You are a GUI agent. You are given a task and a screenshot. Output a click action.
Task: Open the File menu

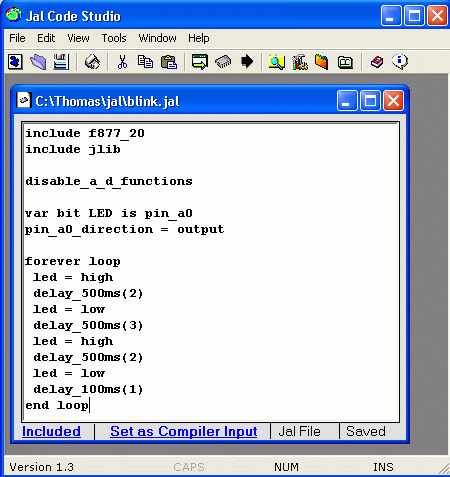pos(17,38)
